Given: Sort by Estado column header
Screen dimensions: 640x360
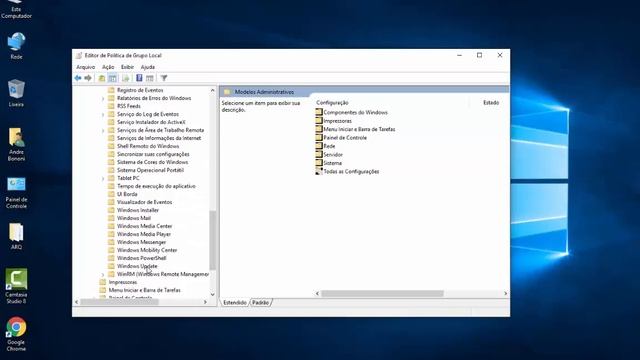Looking at the screenshot, I should click(491, 102).
